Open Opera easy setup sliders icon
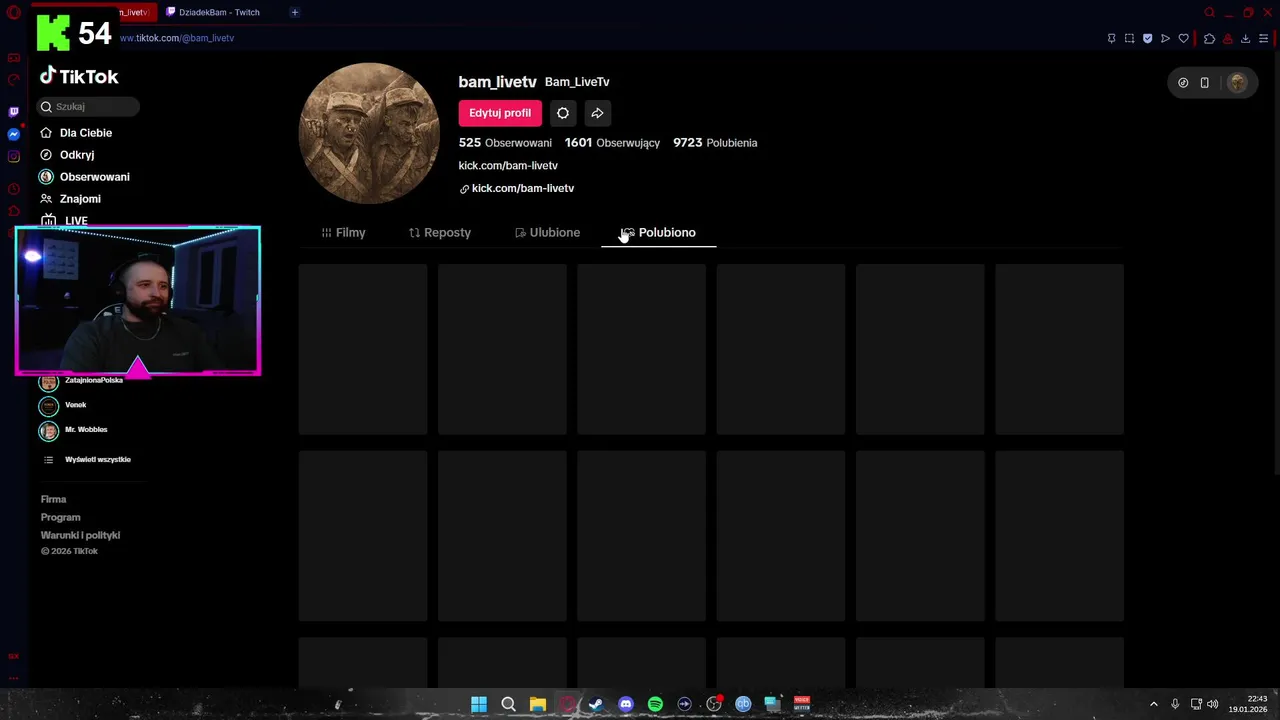This screenshot has height=720, width=1280. [x=1264, y=38]
